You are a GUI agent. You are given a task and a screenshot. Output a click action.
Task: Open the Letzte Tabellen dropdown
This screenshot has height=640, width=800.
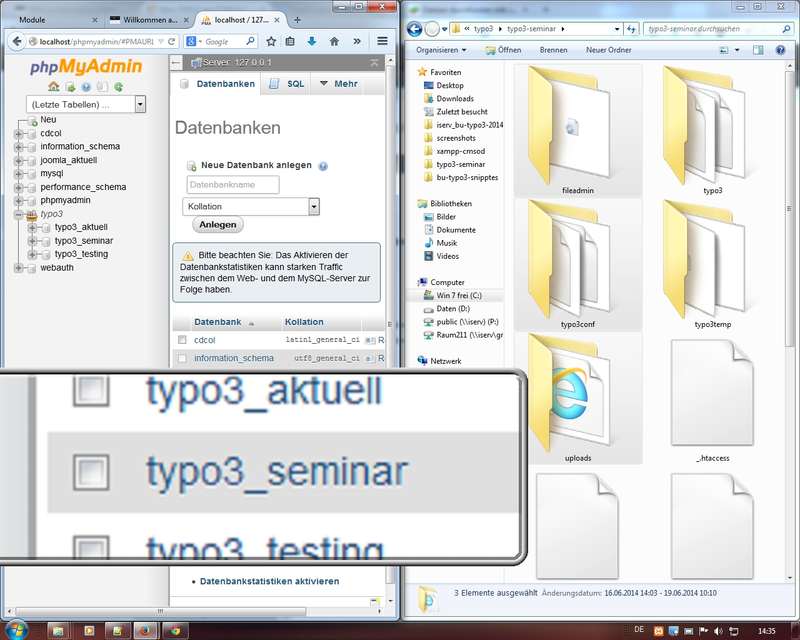140,104
